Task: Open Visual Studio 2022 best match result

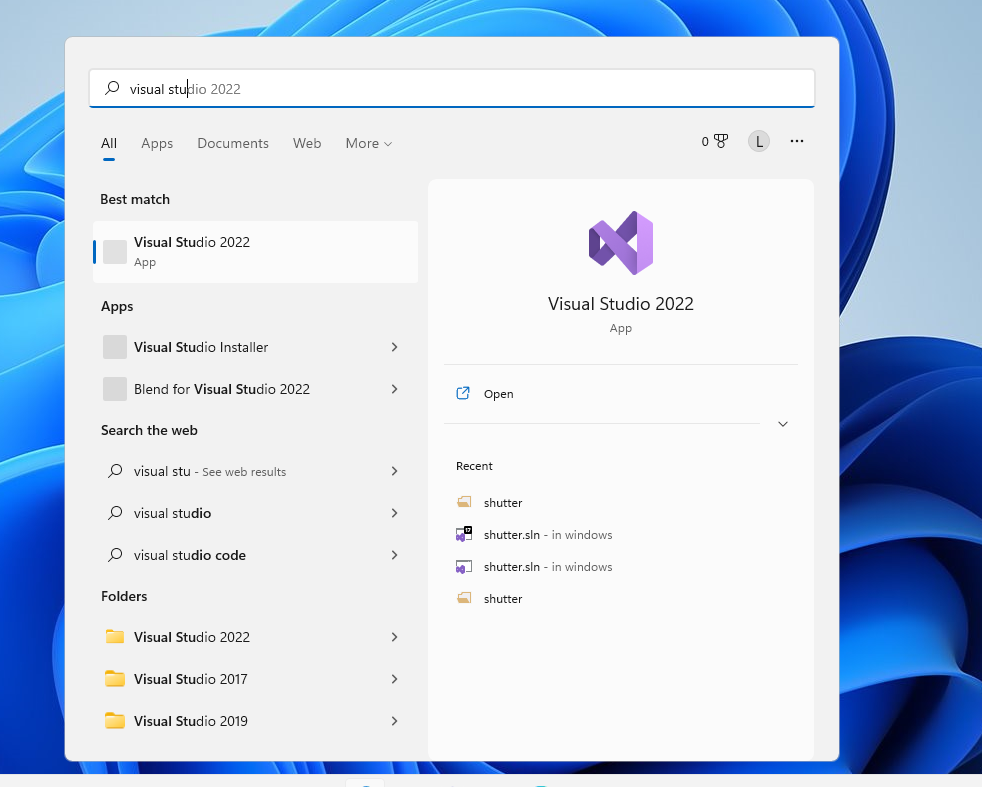Action: pyautogui.click(x=256, y=252)
